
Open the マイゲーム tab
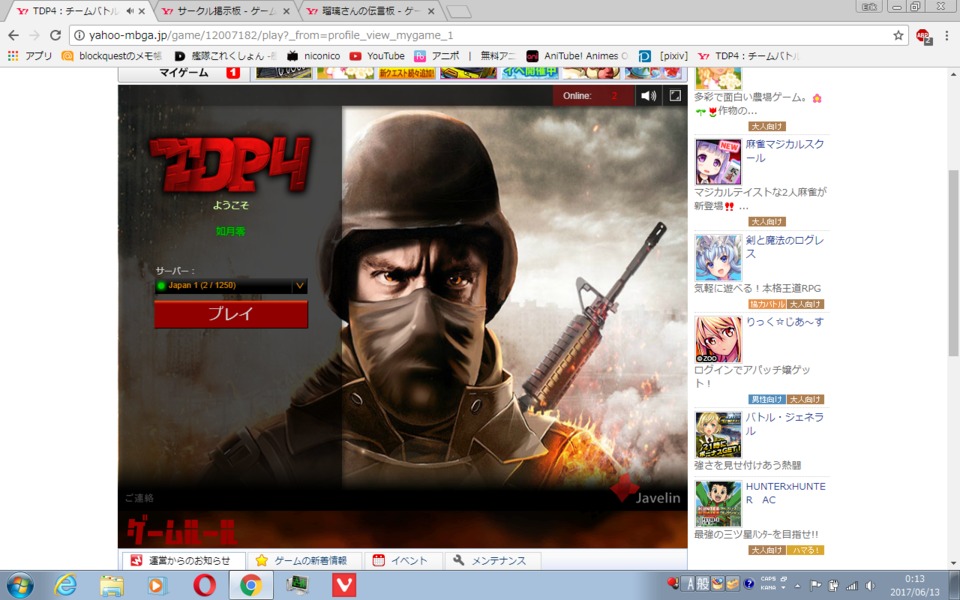pyautogui.click(x=184, y=73)
